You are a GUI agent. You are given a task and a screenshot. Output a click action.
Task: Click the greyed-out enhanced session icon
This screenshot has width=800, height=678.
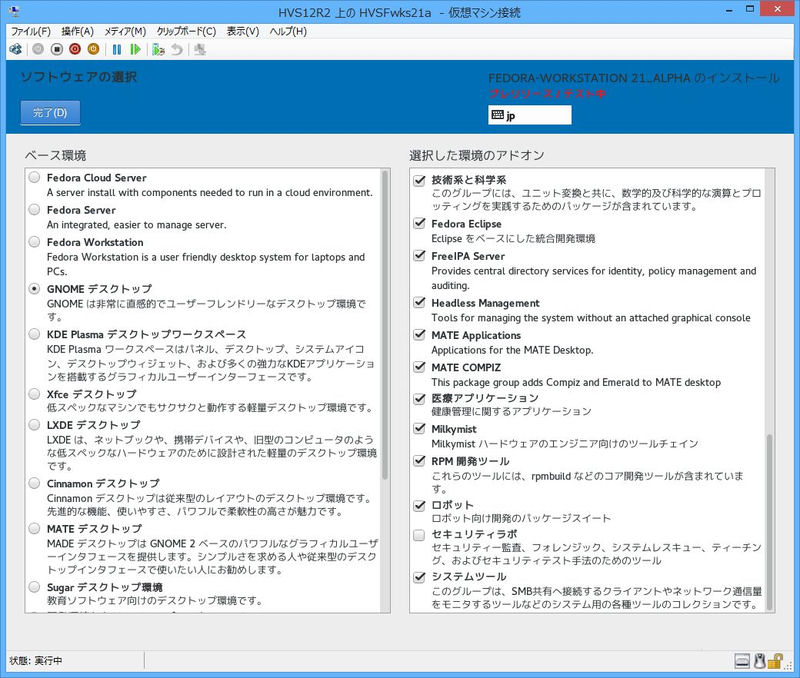pyautogui.click(x=199, y=49)
